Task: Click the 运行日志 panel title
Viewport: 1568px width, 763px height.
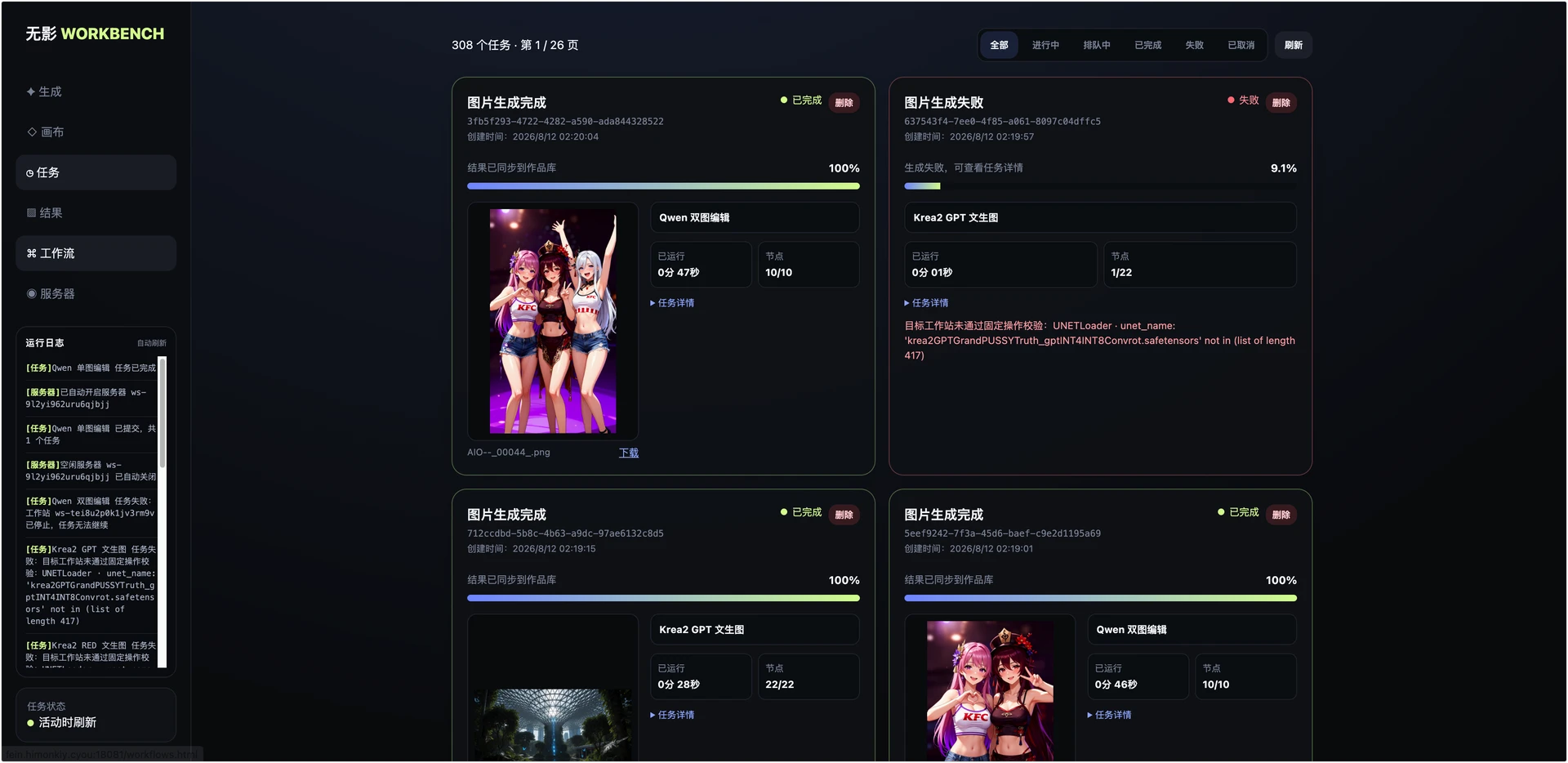Action: point(45,343)
